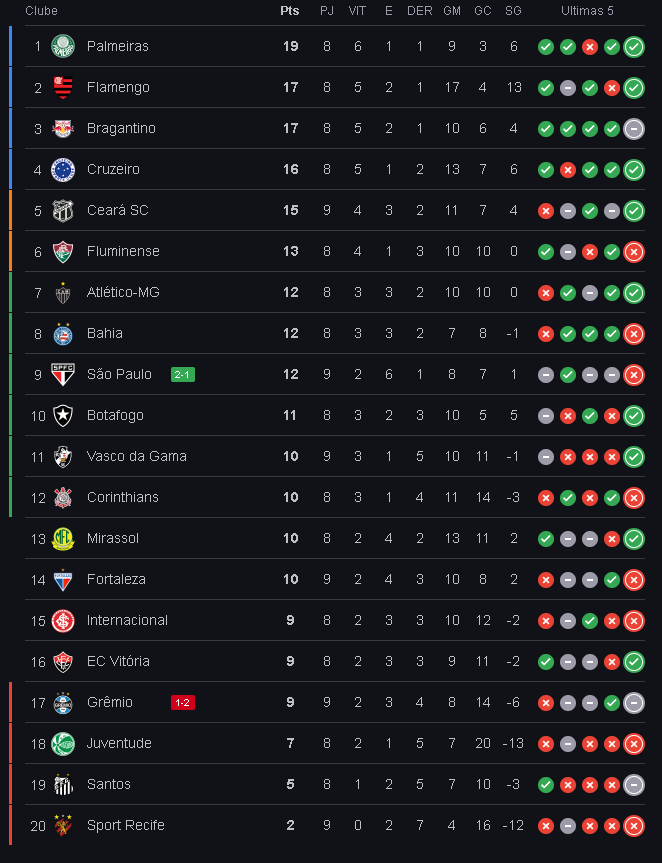Click the Sport Recife crest icon
662x863 pixels.
click(63, 826)
